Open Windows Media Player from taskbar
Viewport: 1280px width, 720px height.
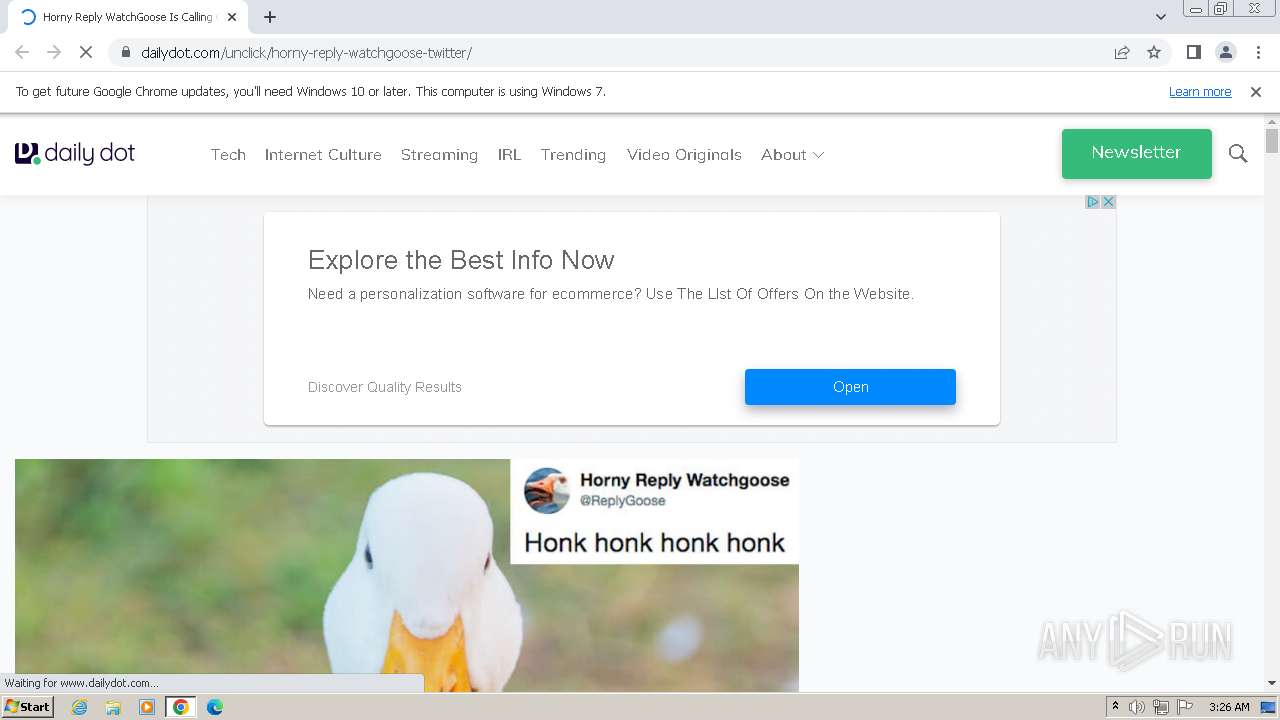click(x=147, y=707)
